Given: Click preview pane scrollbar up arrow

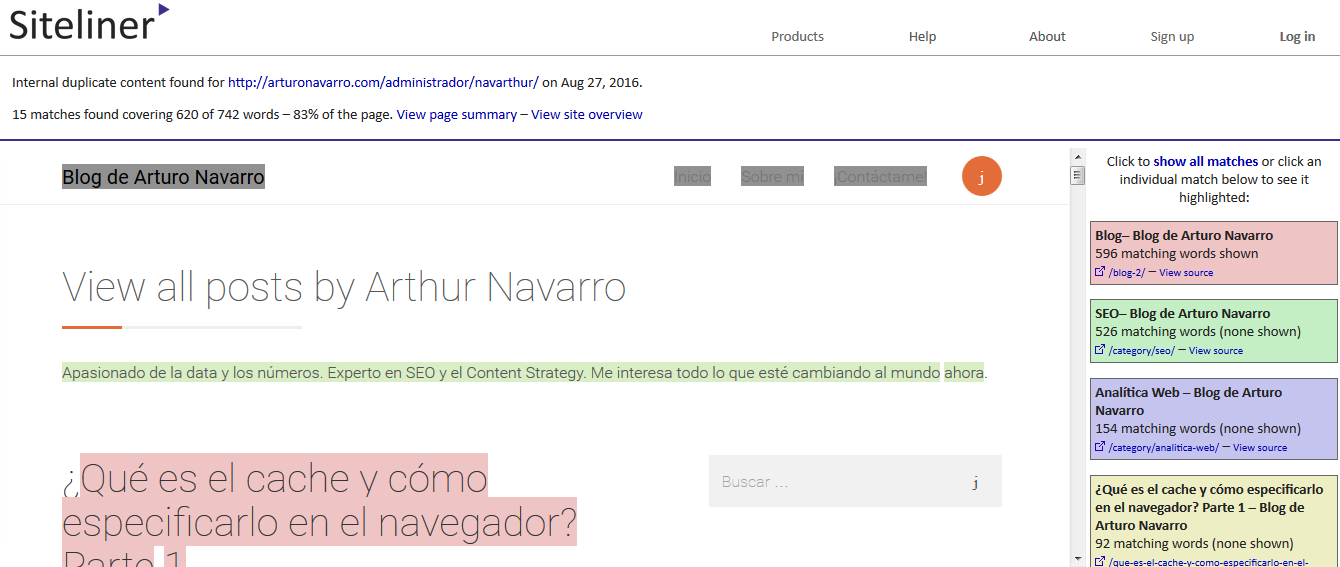Looking at the screenshot, I should click(x=1077, y=157).
